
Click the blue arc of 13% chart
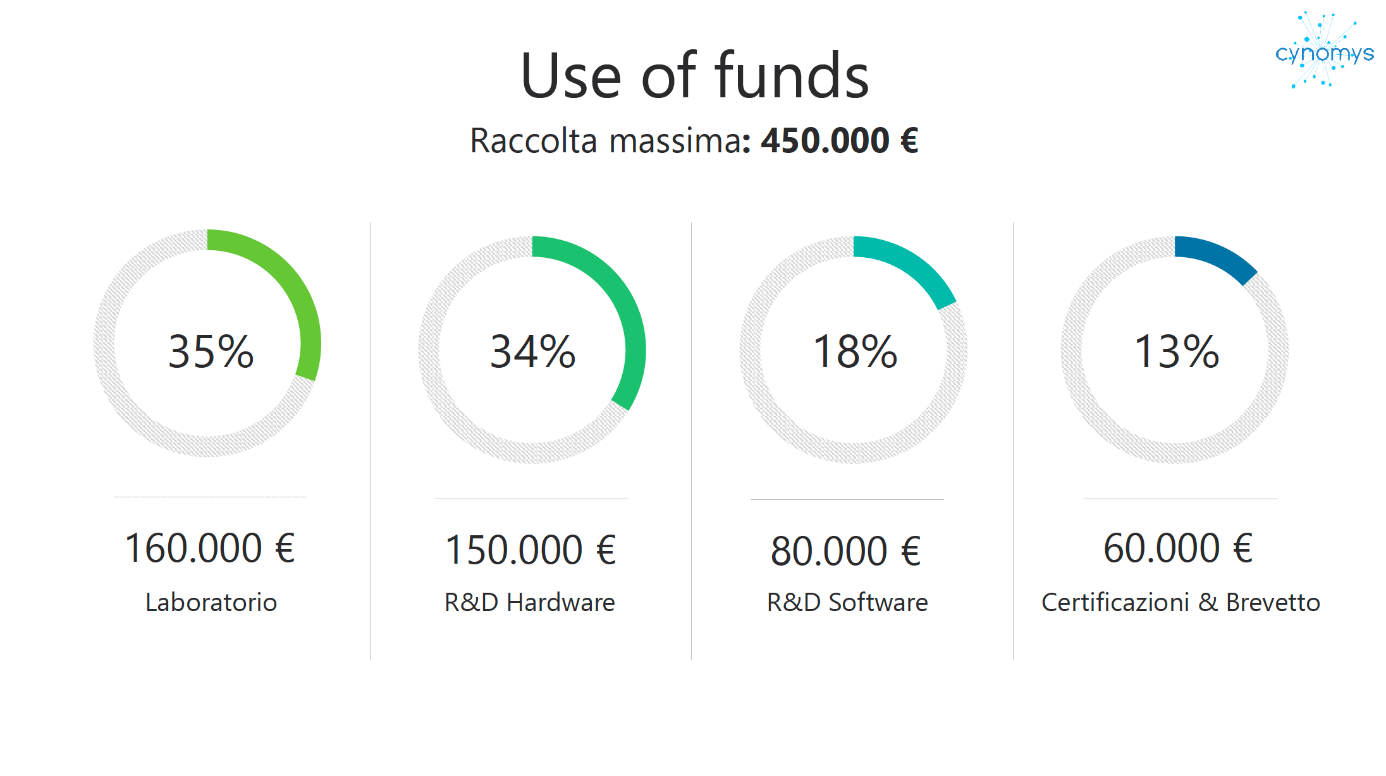tap(1220, 257)
